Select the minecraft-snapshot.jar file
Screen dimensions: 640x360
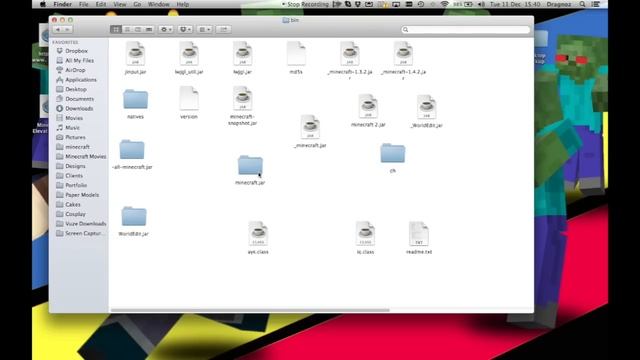pos(242,98)
